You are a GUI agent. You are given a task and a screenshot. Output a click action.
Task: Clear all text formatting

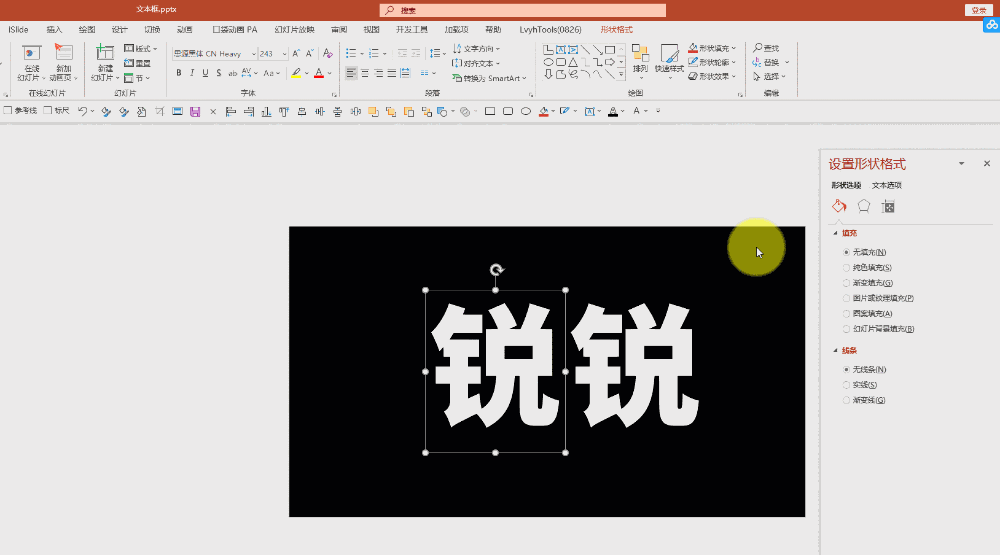327,54
